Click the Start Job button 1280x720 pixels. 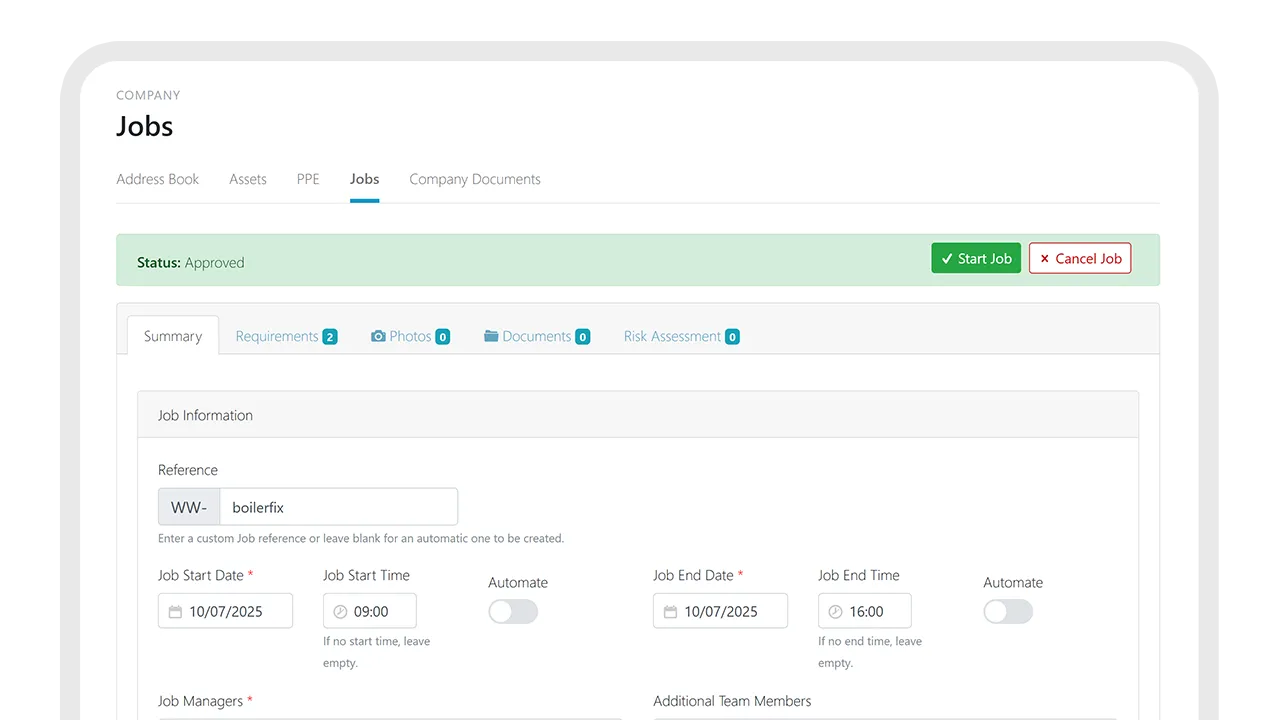(976, 258)
